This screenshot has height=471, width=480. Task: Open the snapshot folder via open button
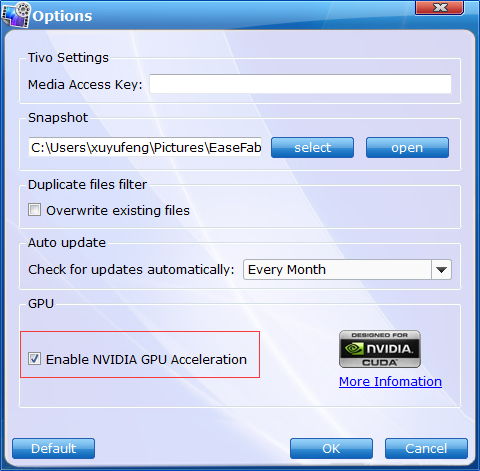(407, 147)
